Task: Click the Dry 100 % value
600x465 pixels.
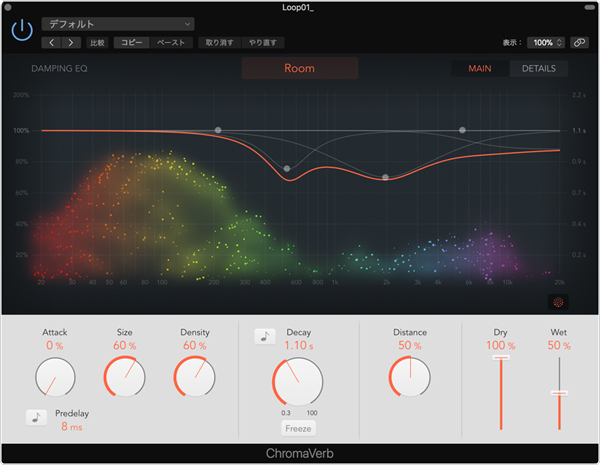Action: tap(501, 346)
